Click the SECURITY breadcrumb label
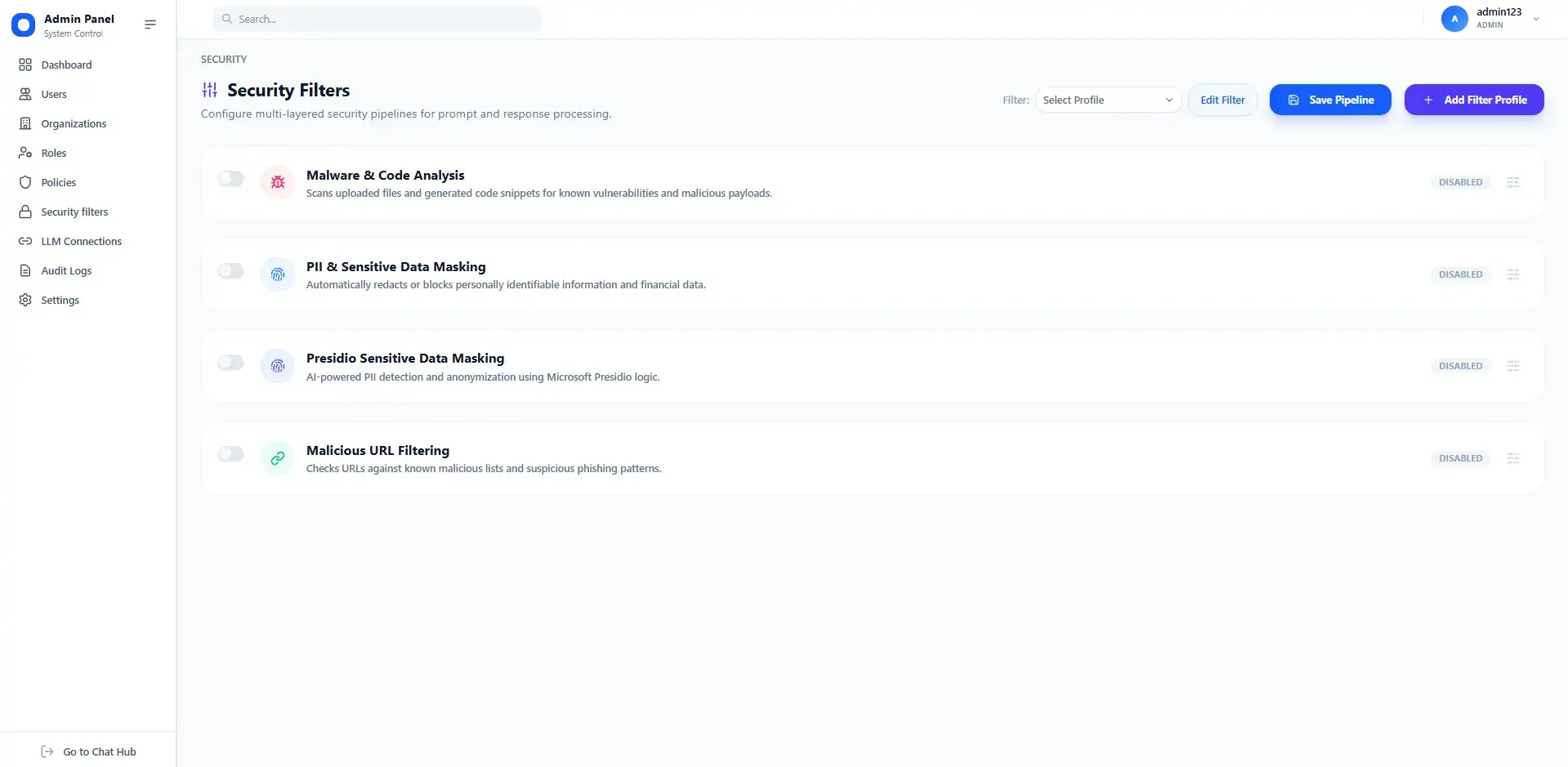The image size is (1568, 767). coord(224,60)
